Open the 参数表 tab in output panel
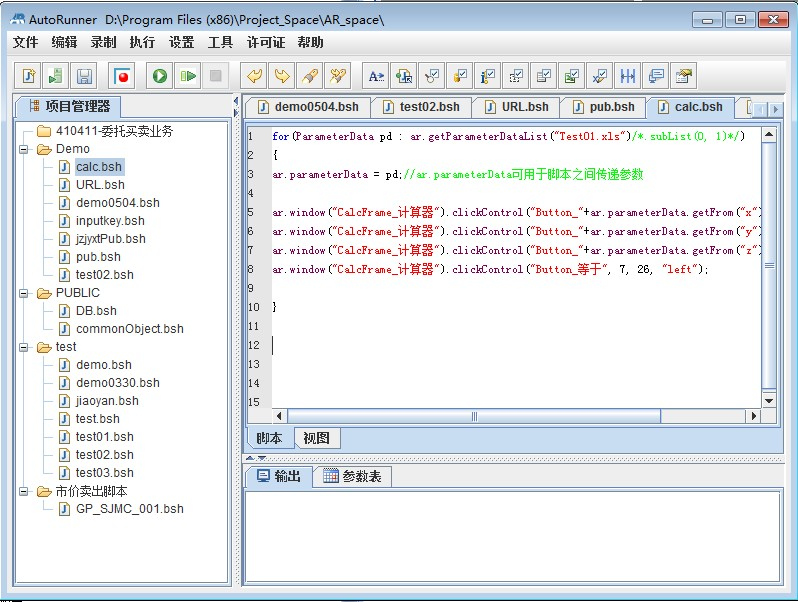The width and height of the screenshot is (798, 602). click(x=352, y=477)
